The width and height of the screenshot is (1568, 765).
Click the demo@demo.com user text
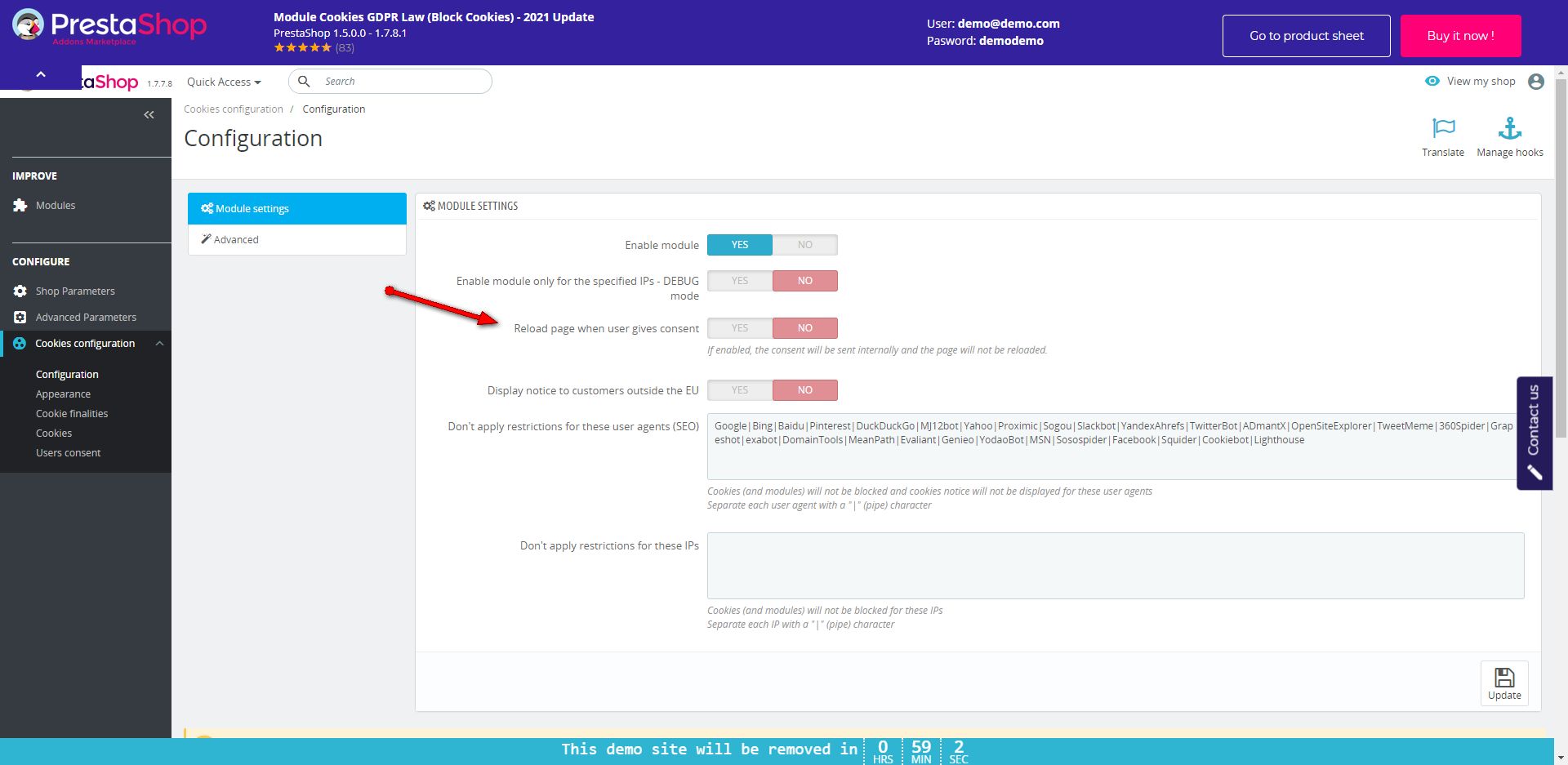[x=1009, y=24]
